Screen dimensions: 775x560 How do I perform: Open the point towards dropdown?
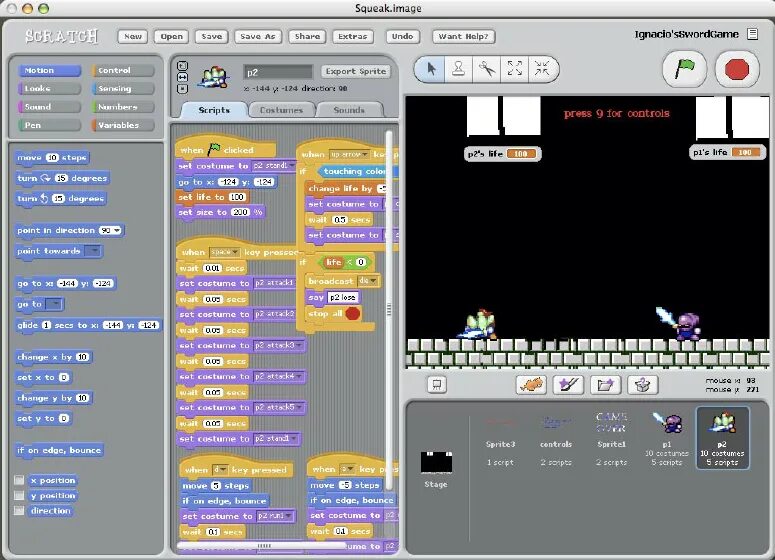[x=92, y=251]
